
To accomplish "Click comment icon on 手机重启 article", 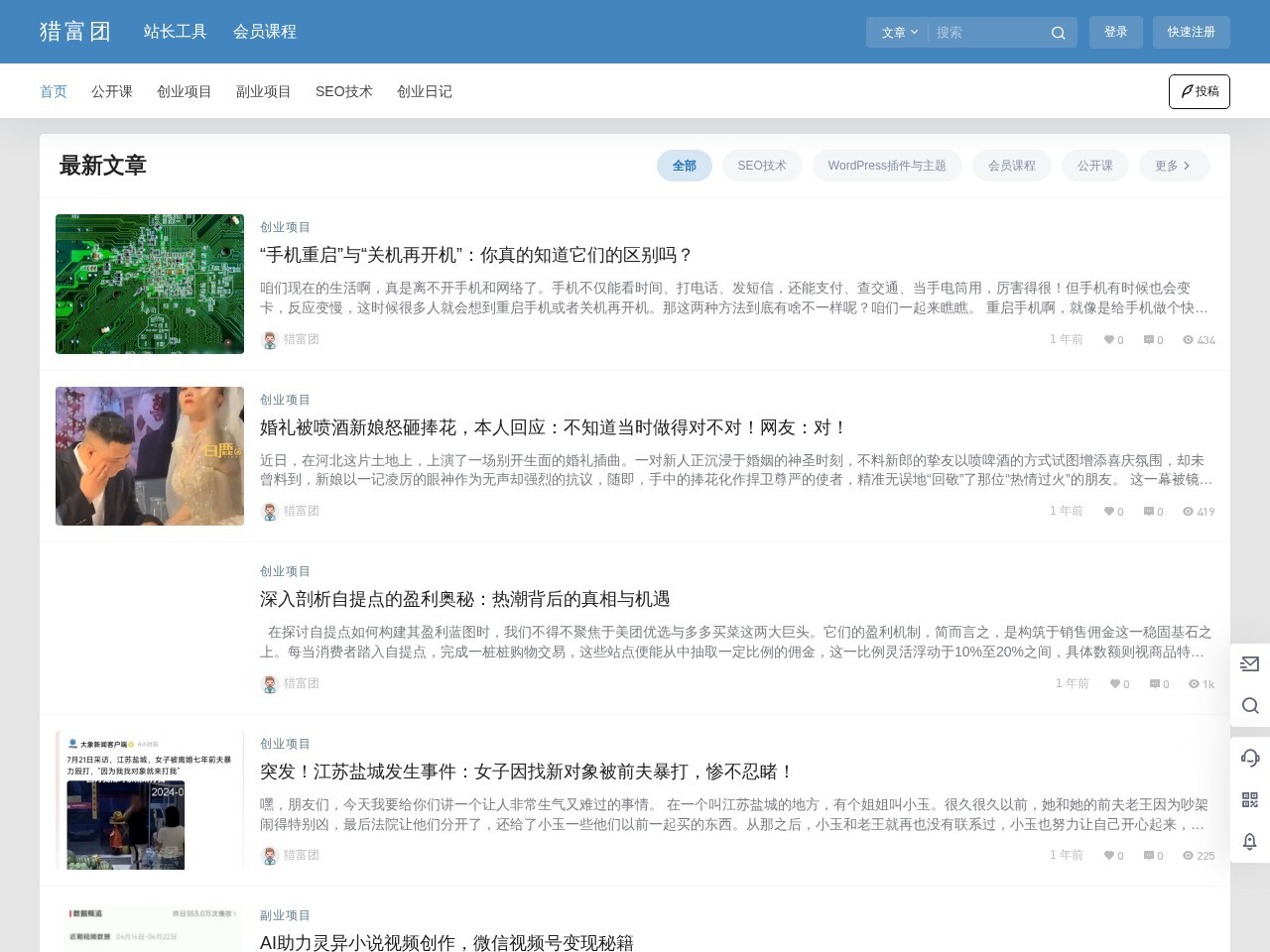I will pos(1149,340).
